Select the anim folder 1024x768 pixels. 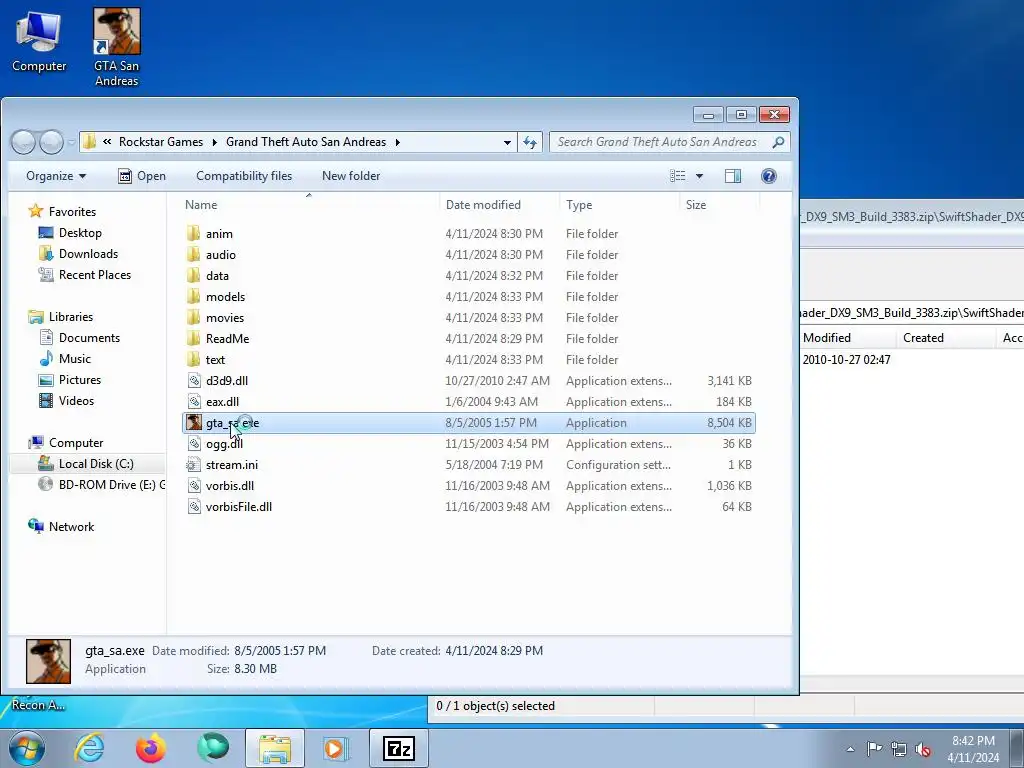click(x=219, y=234)
